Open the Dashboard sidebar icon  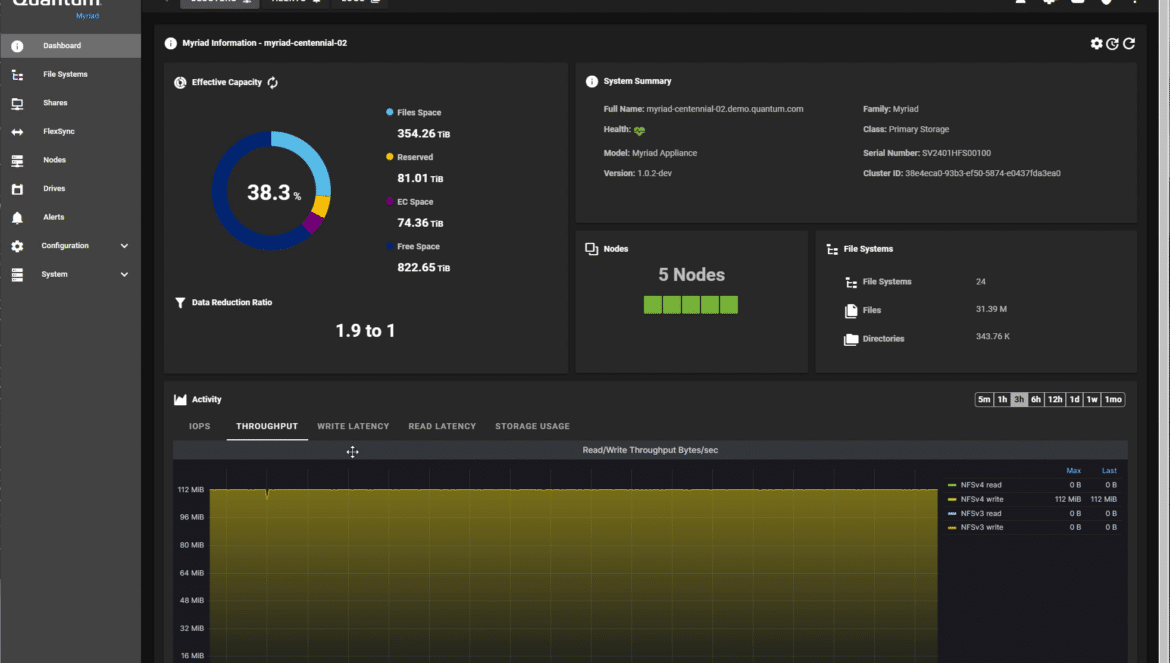pyautogui.click(x=17, y=46)
